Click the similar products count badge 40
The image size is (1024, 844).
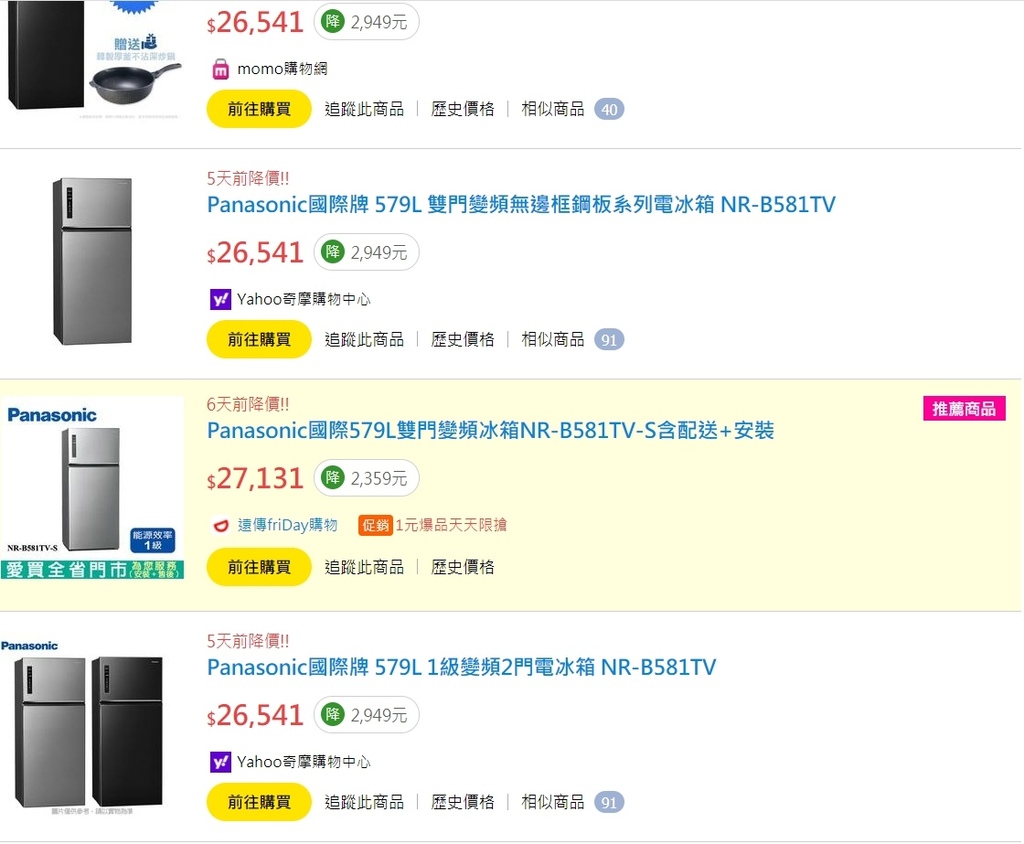[x=609, y=109]
